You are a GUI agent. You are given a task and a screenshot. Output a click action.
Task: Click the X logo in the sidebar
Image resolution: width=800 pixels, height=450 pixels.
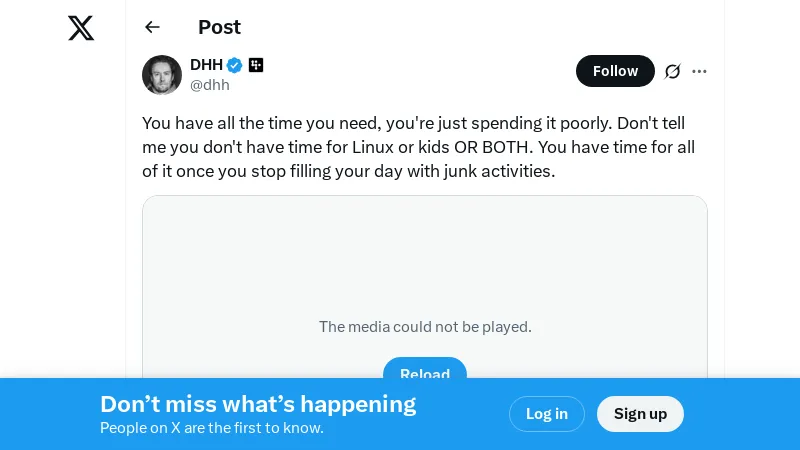(81, 28)
